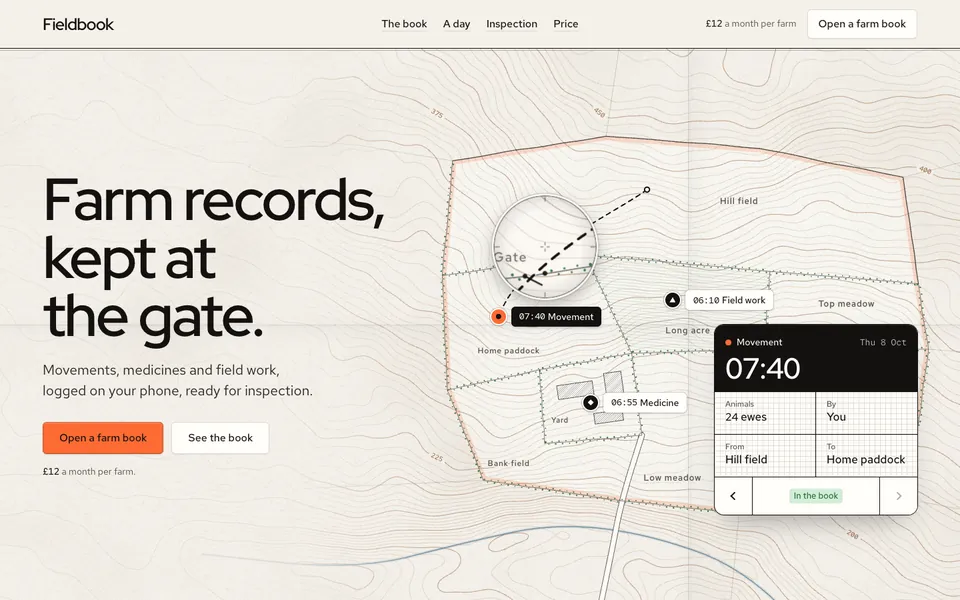Click the Thu 8 Oct date

coord(883,342)
